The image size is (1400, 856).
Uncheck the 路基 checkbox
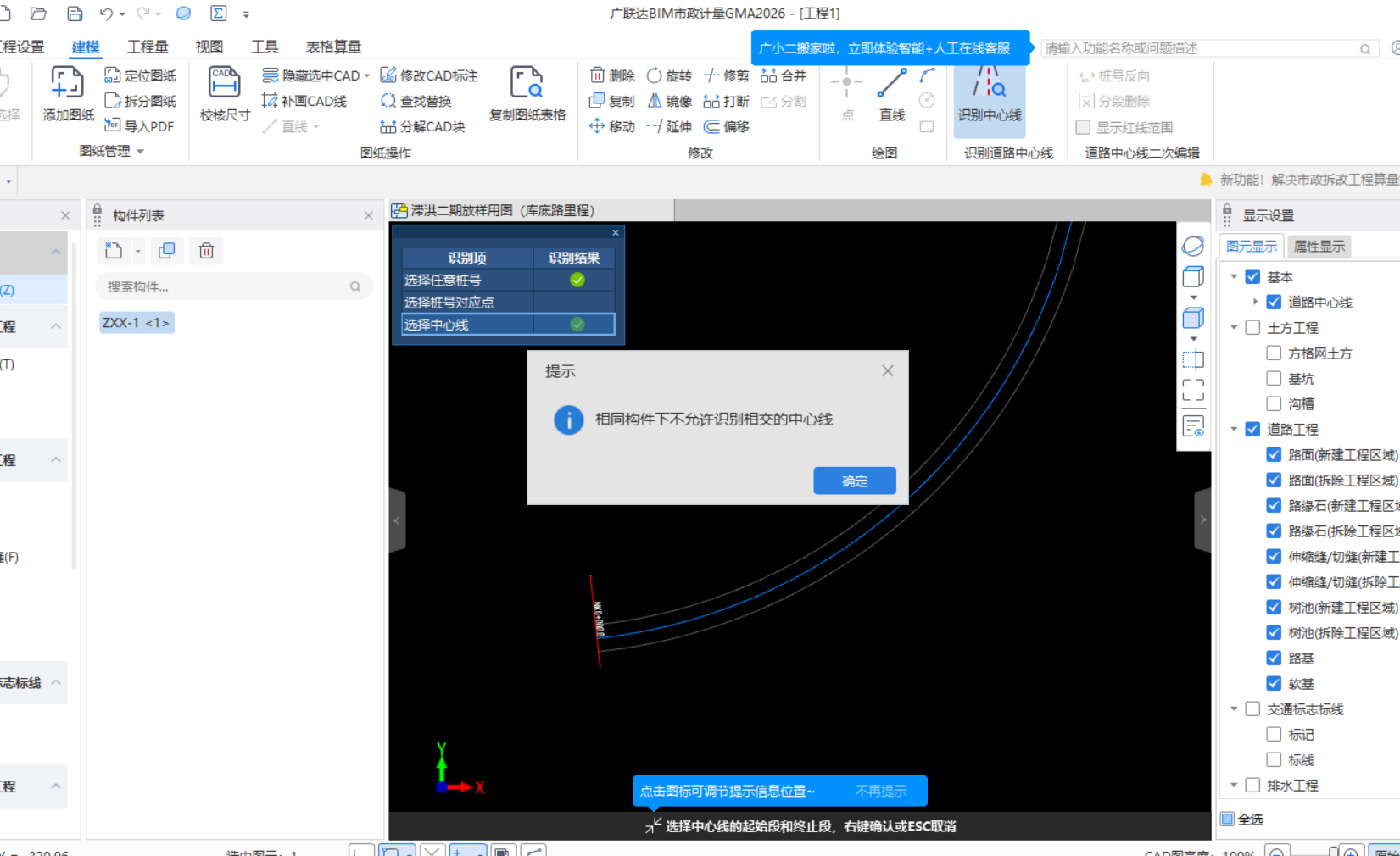1274,659
